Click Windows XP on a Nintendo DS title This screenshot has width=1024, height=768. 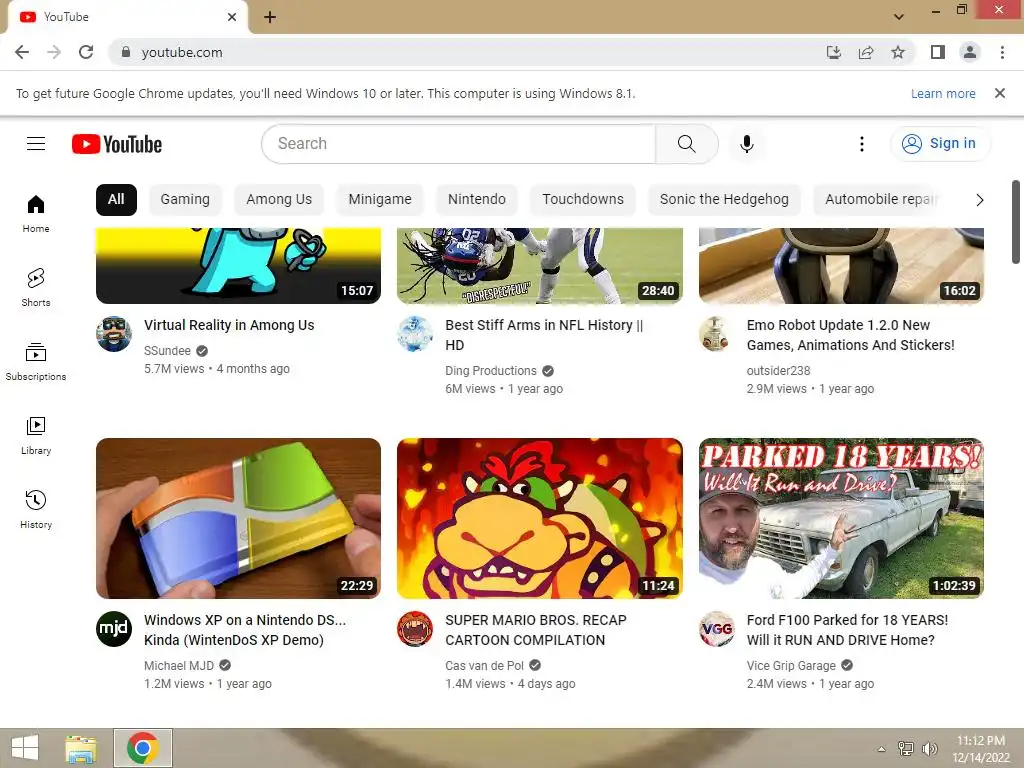tap(245, 630)
